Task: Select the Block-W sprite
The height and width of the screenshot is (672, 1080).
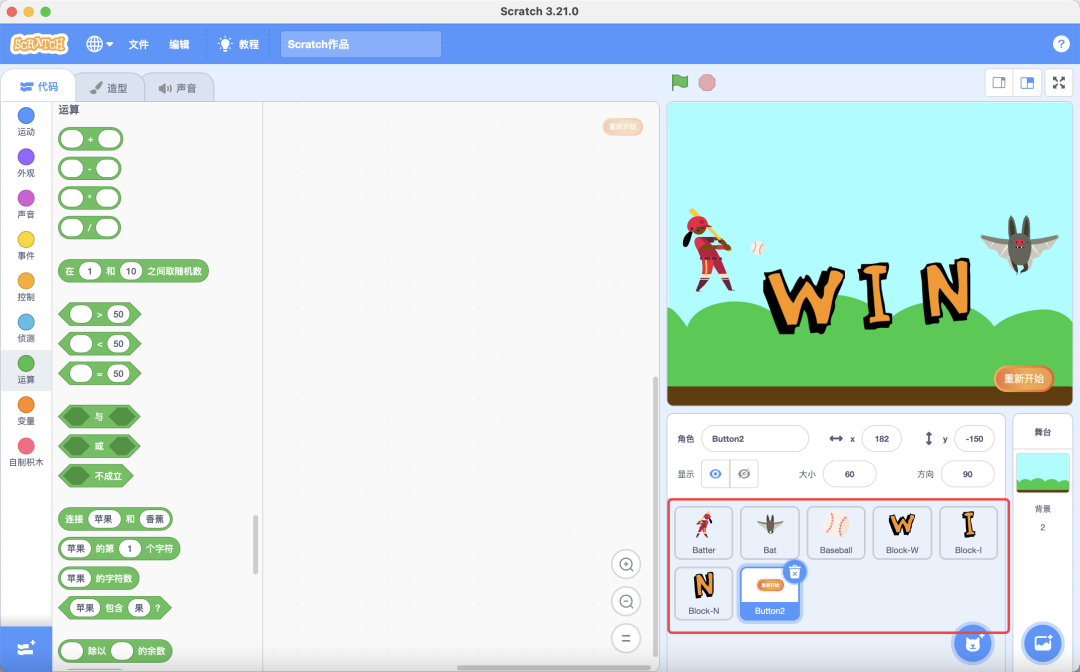Action: tap(902, 532)
